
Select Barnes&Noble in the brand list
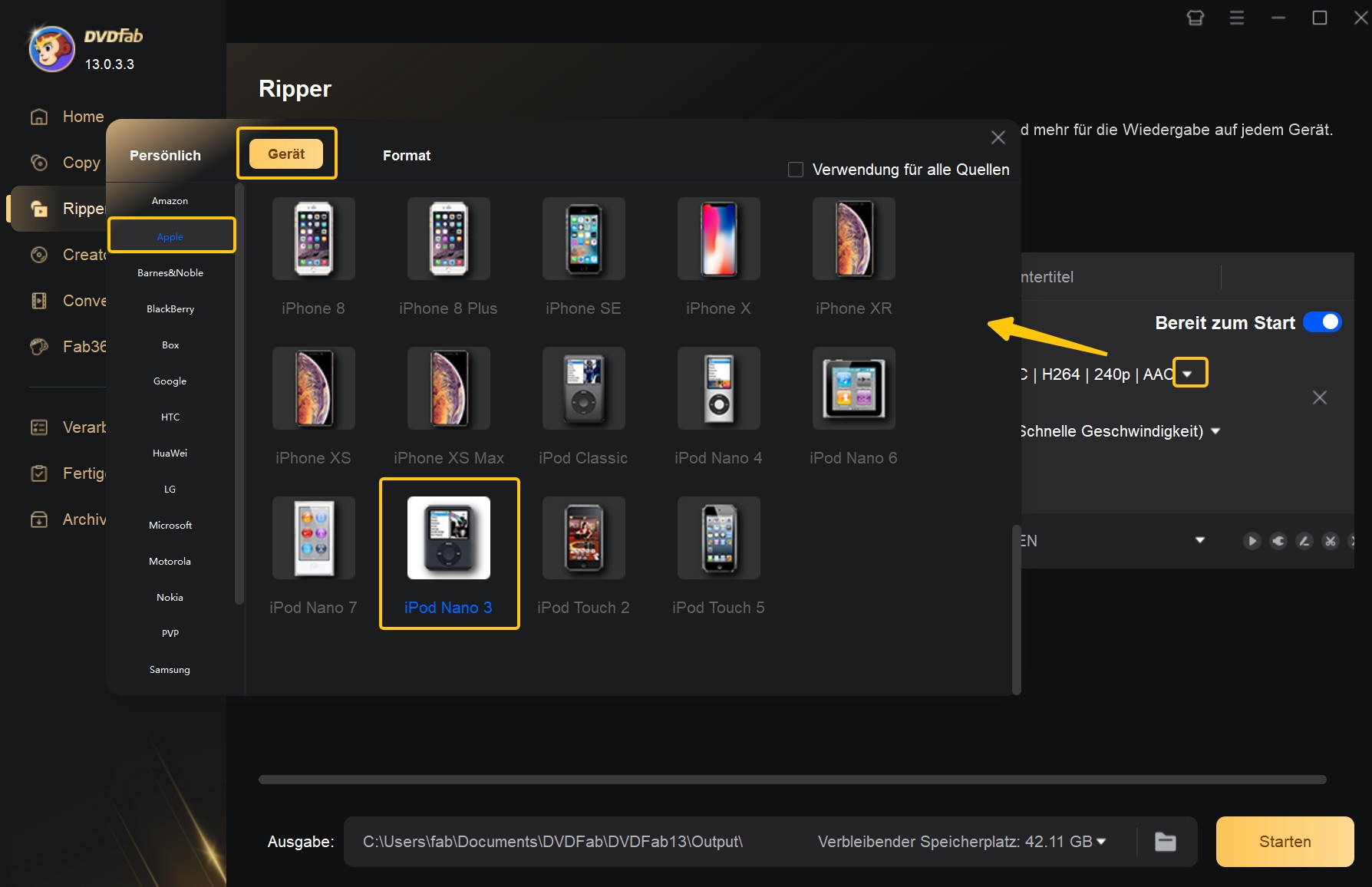(x=170, y=272)
